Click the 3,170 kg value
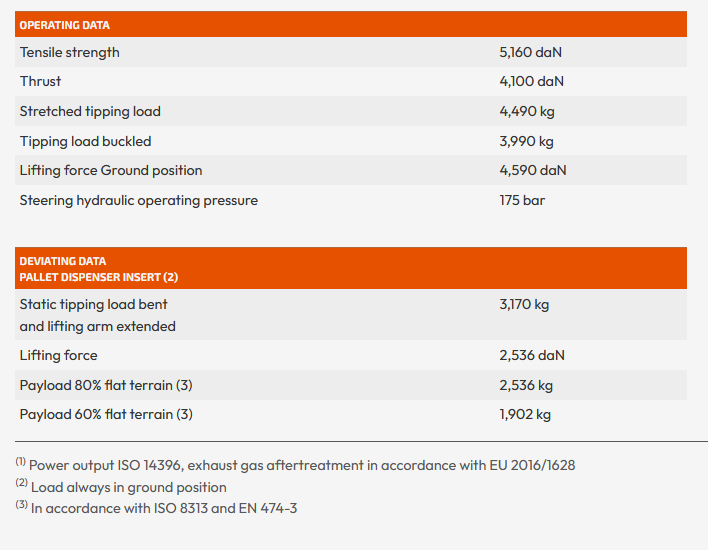This screenshot has height=550, width=708. [x=524, y=304]
